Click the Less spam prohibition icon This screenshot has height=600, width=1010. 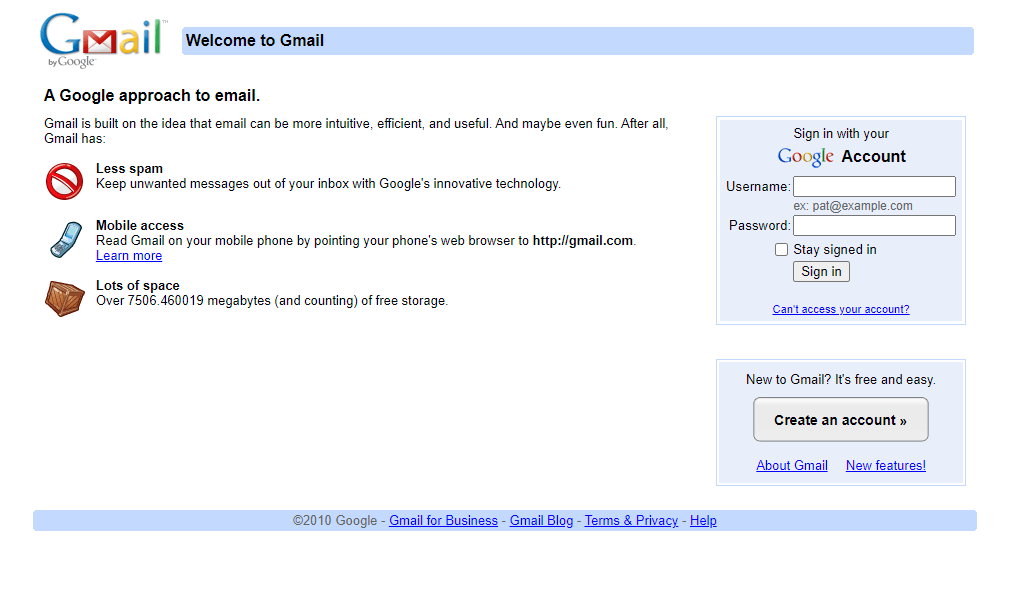pos(64,181)
